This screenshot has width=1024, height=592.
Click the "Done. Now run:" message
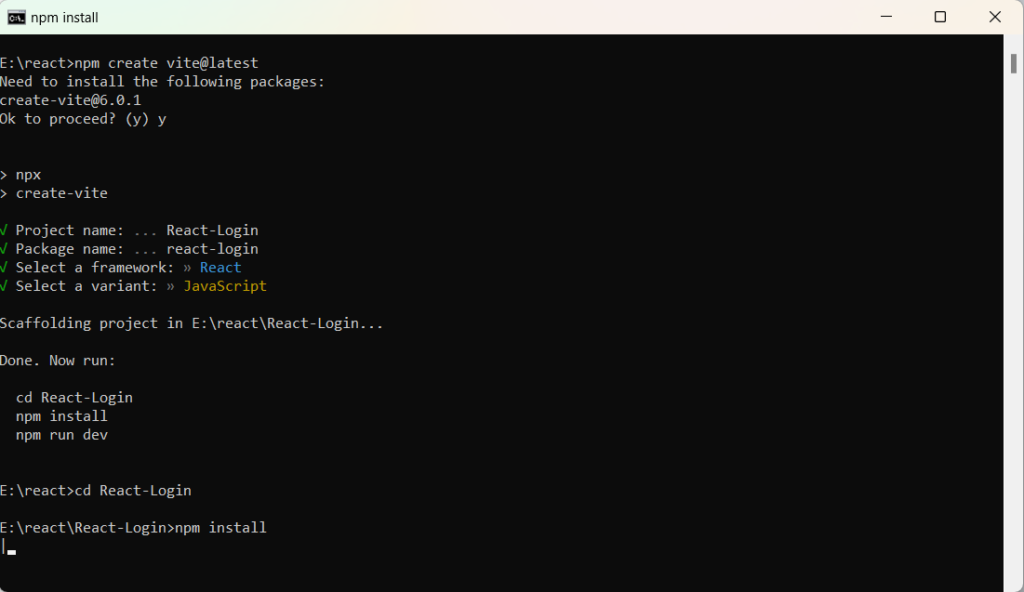pos(58,360)
